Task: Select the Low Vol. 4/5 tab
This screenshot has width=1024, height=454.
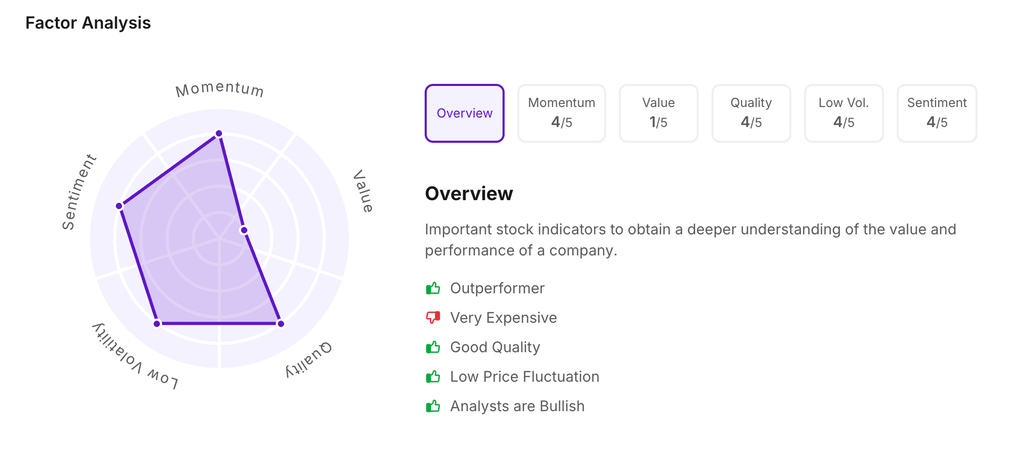Action: [x=844, y=113]
